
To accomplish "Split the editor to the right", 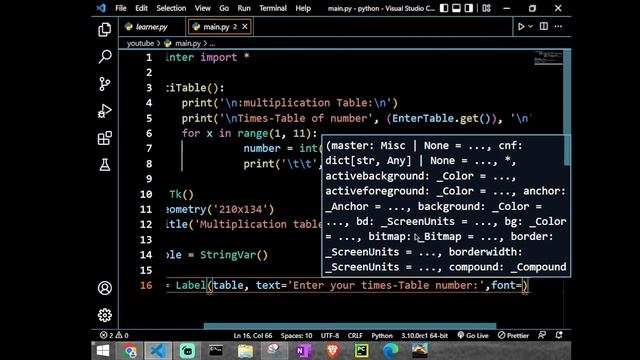I will click(544, 27).
